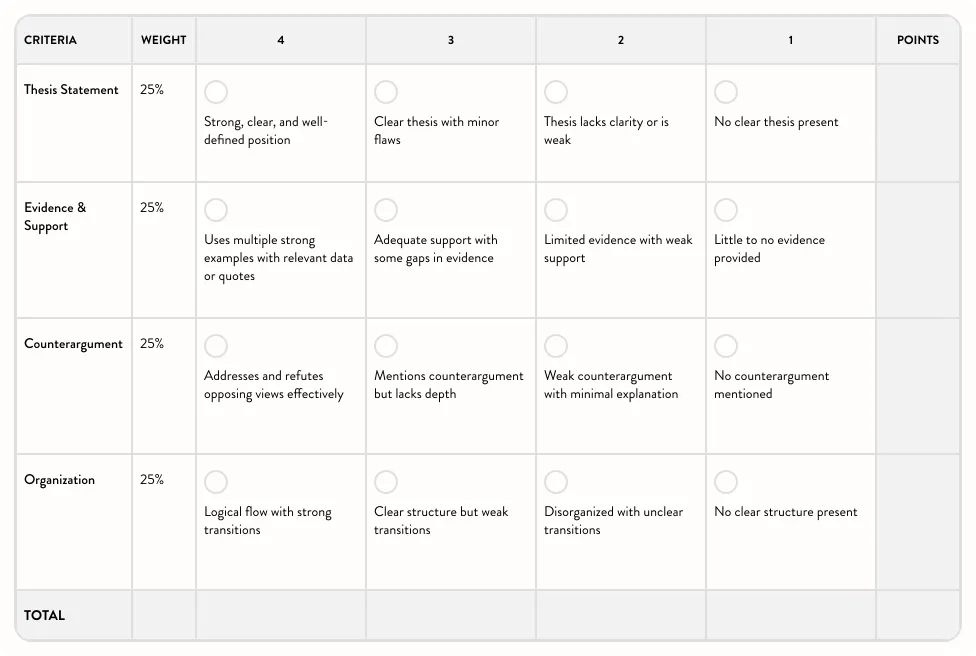Mark 'No clear thesis present' radio
The image size is (976, 656).
coord(726,93)
